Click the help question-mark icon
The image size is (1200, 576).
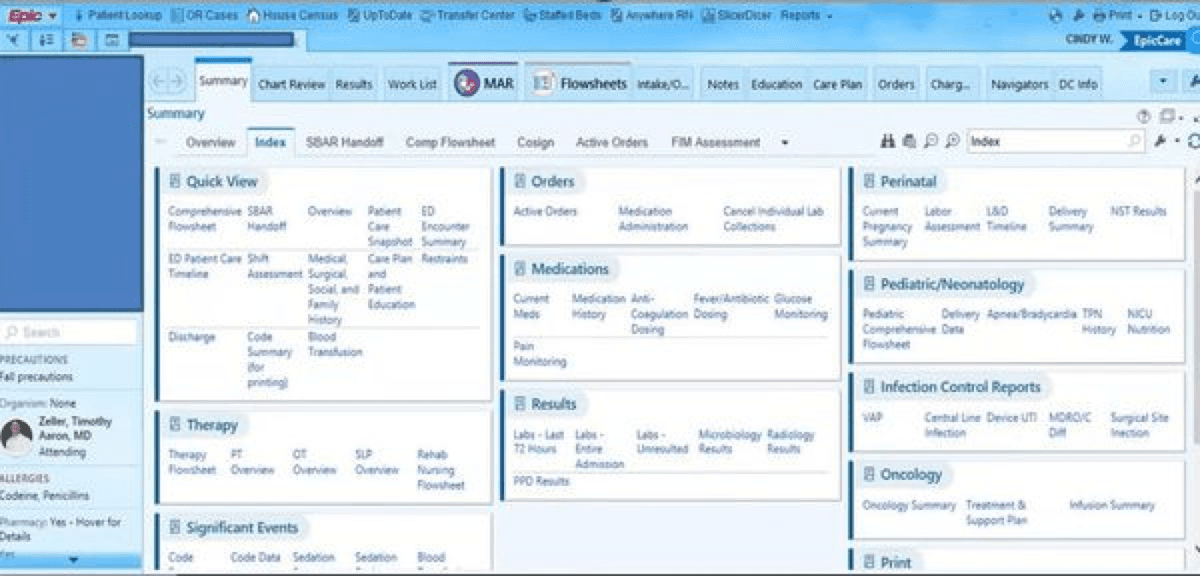1143,116
